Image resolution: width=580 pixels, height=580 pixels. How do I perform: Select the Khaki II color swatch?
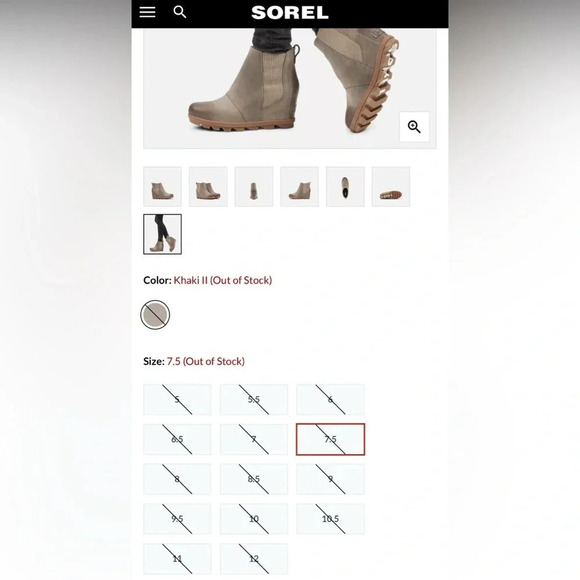(x=155, y=314)
